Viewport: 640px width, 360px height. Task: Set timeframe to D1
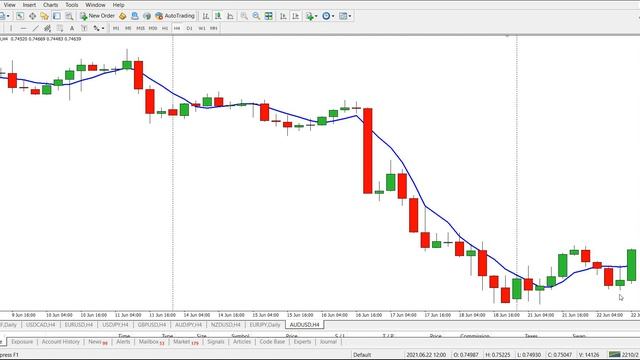coord(189,28)
